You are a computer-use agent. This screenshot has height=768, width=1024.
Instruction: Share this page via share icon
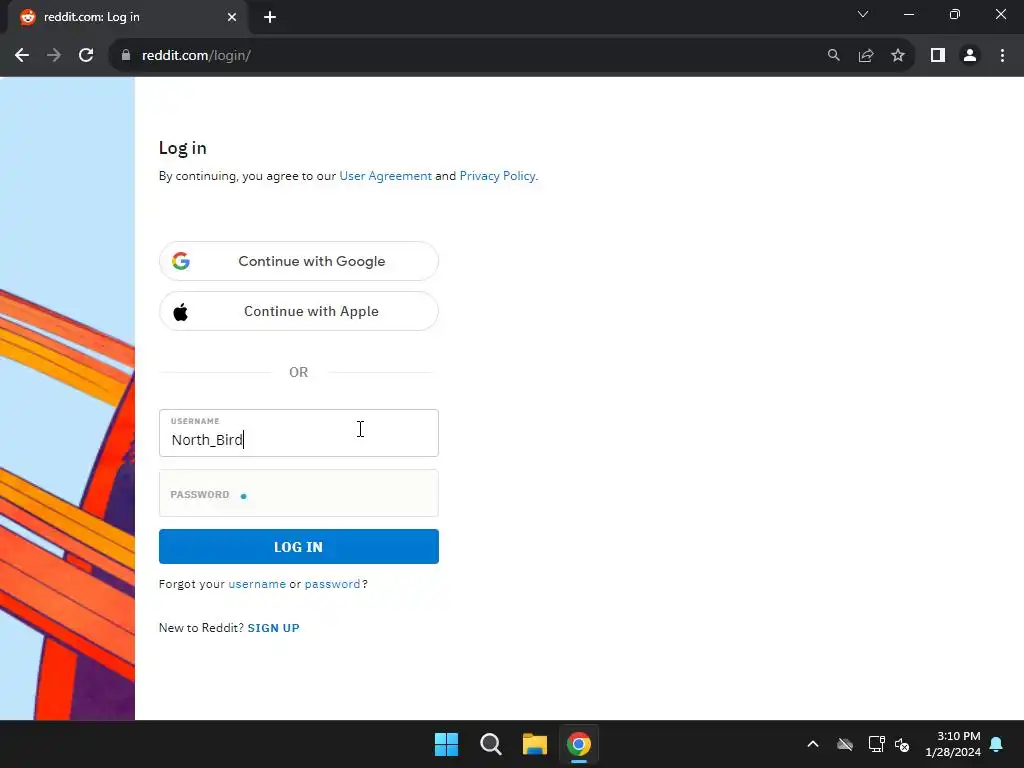pyautogui.click(x=866, y=56)
